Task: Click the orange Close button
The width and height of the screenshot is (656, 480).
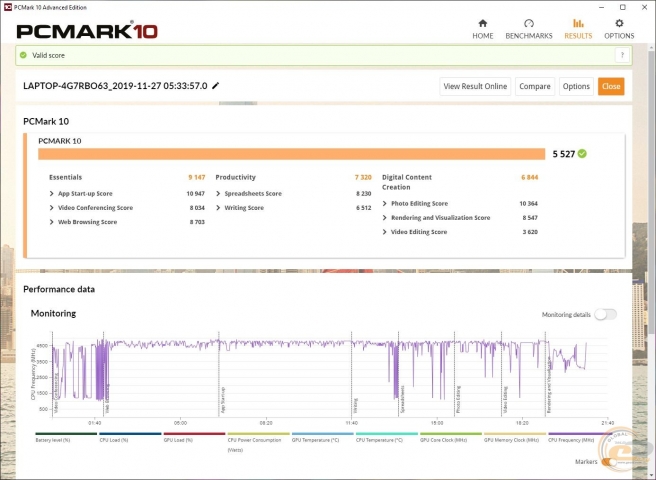Action: (611, 86)
